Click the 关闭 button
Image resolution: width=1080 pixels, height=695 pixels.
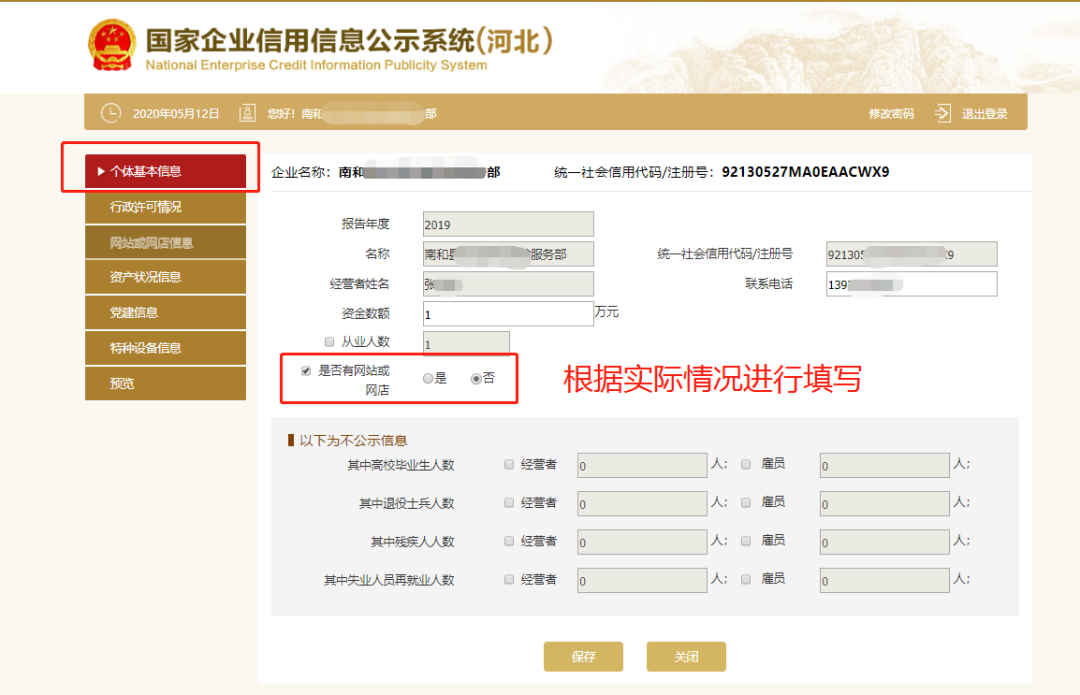coord(686,657)
